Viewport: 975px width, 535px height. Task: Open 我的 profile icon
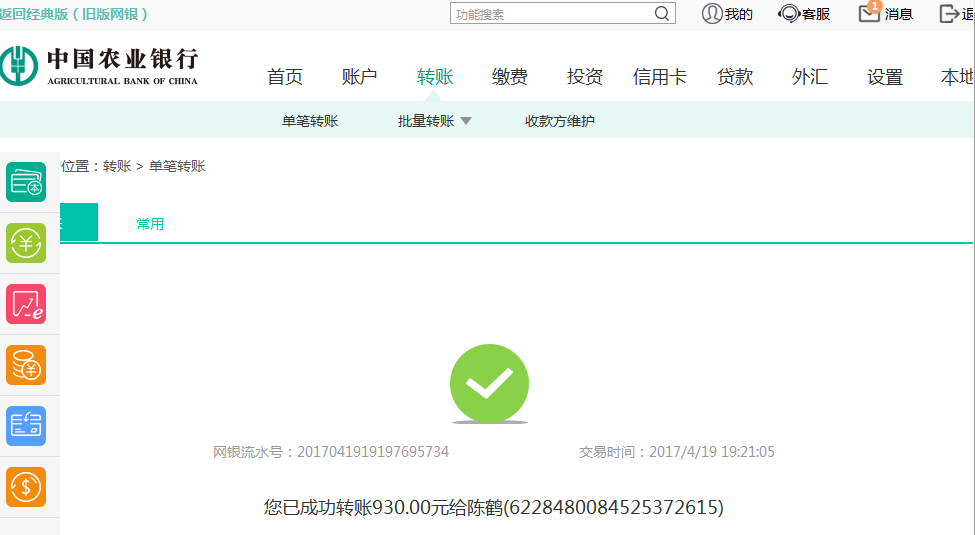712,14
